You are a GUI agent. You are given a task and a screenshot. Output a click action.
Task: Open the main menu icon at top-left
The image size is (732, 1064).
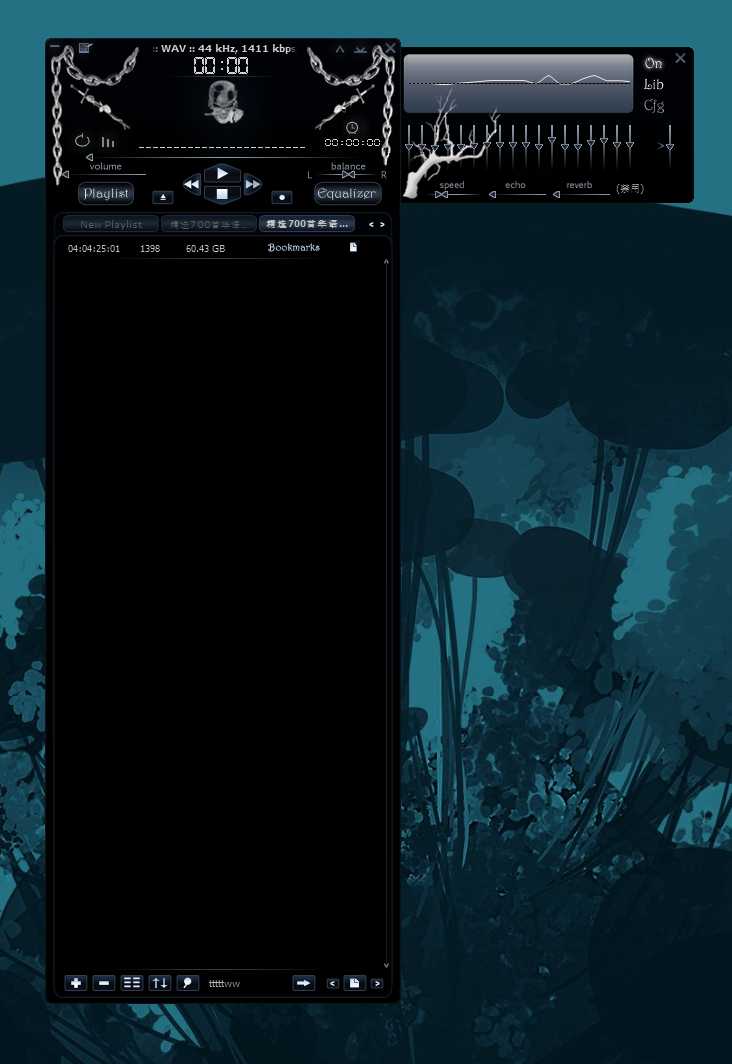pyautogui.click(x=85, y=48)
